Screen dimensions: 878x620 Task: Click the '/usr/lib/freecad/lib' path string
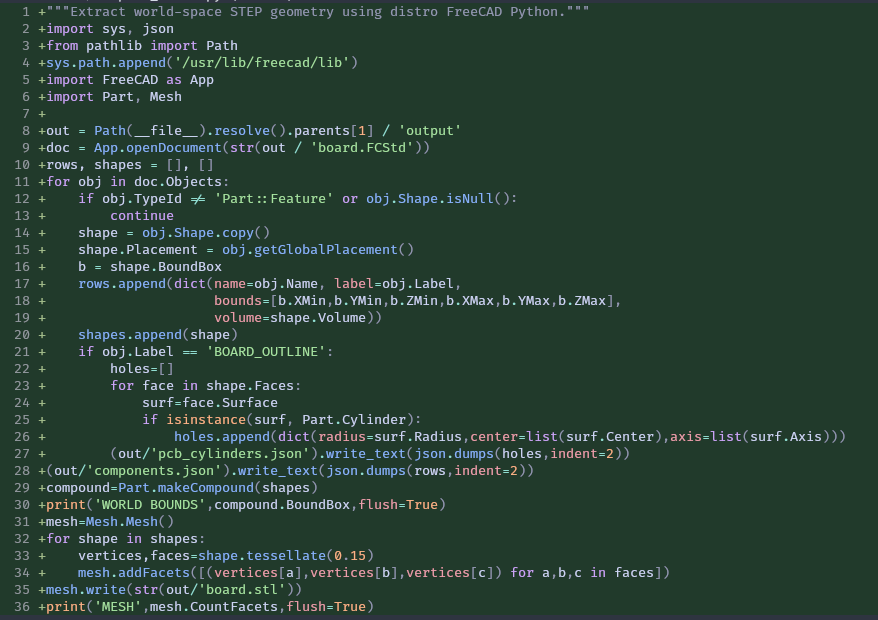[x=262, y=63]
